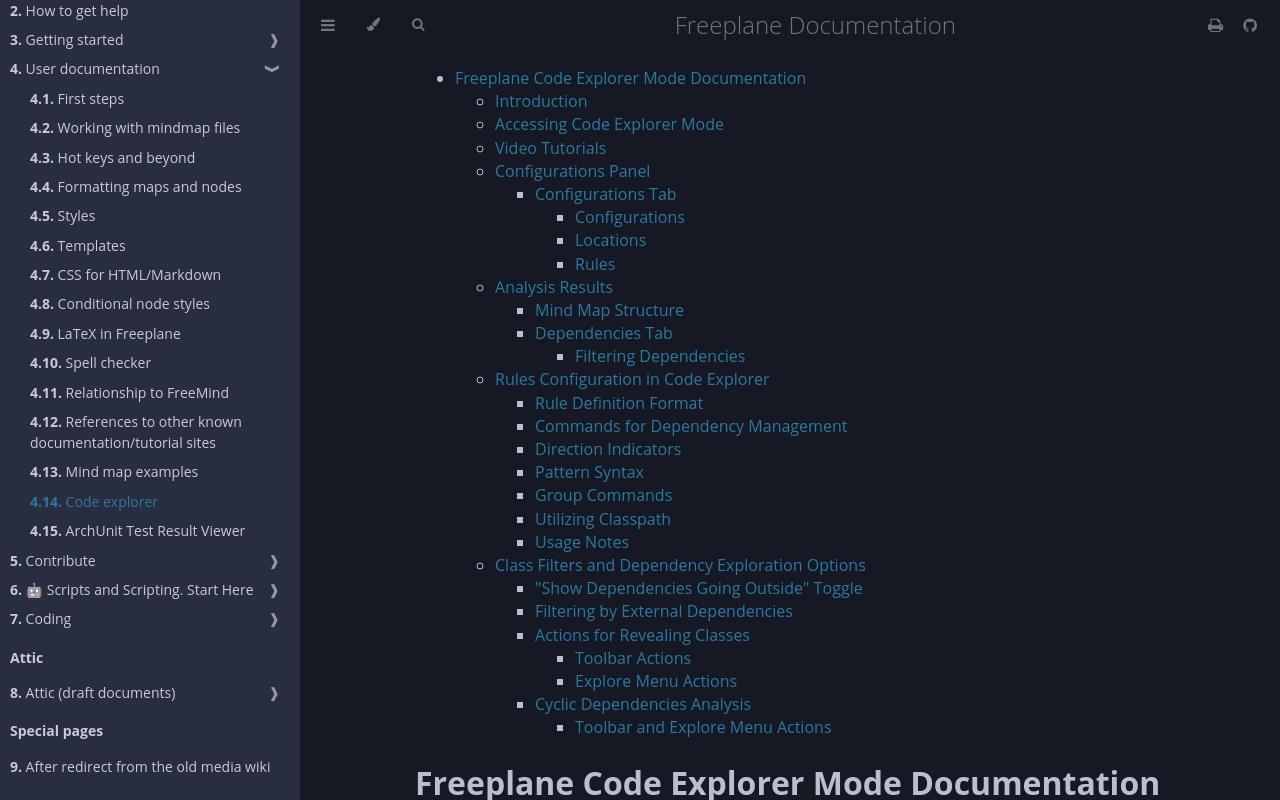This screenshot has height=800, width=1280.
Task: Go to Mind Map Structure link
Action: tap(609, 310)
